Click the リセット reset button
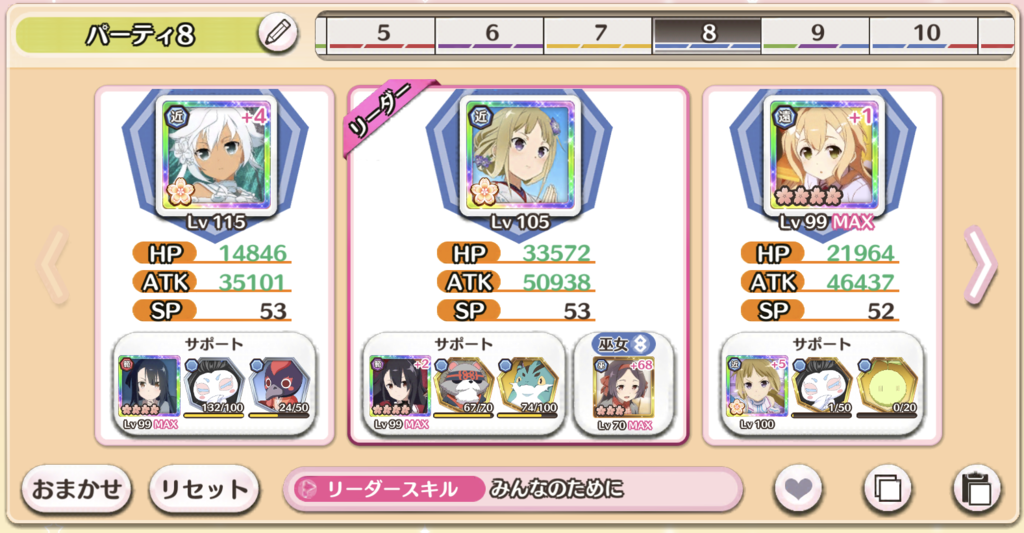This screenshot has height=533, width=1024. pyautogui.click(x=204, y=489)
